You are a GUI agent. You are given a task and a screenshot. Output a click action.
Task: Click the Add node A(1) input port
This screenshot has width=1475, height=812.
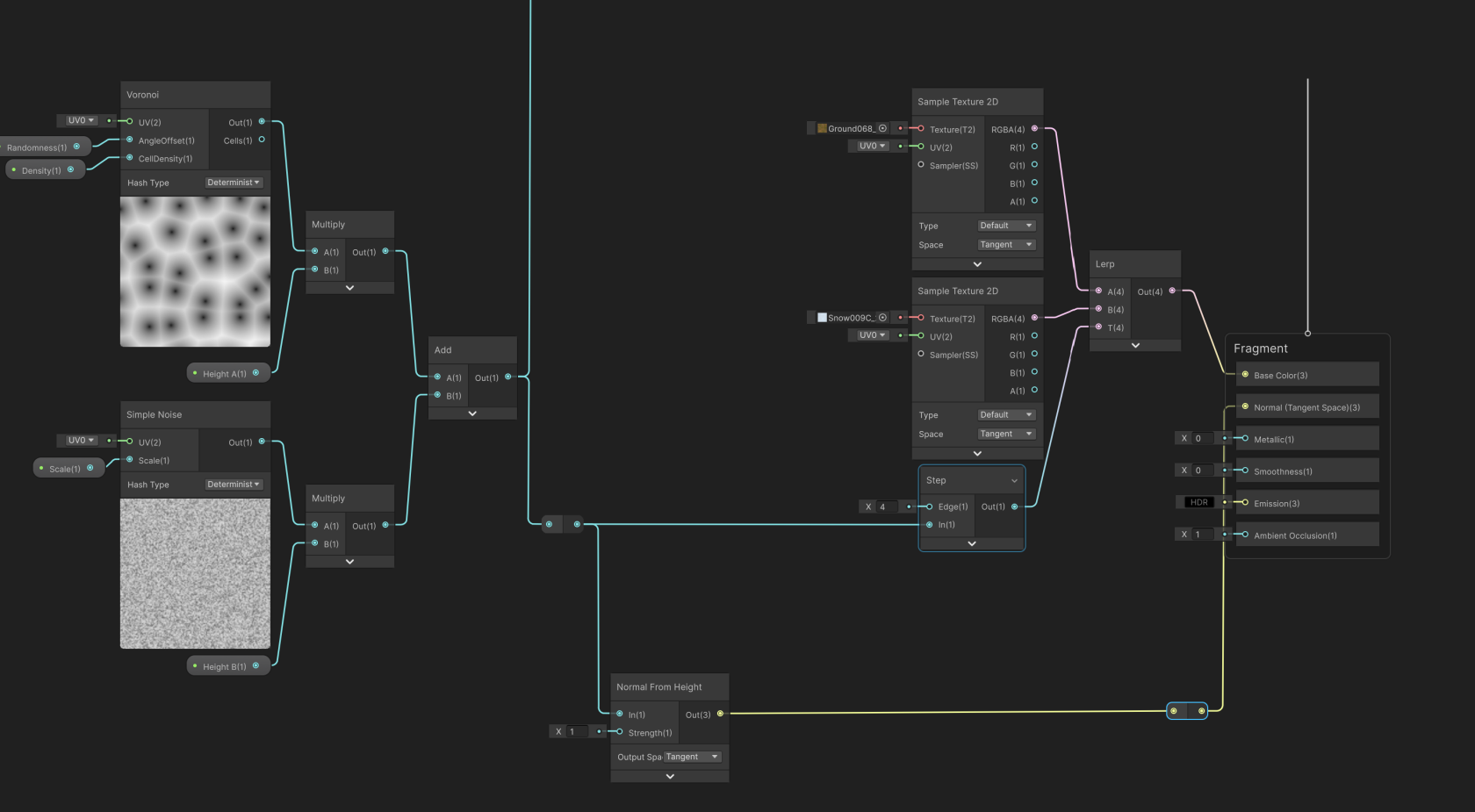point(437,377)
